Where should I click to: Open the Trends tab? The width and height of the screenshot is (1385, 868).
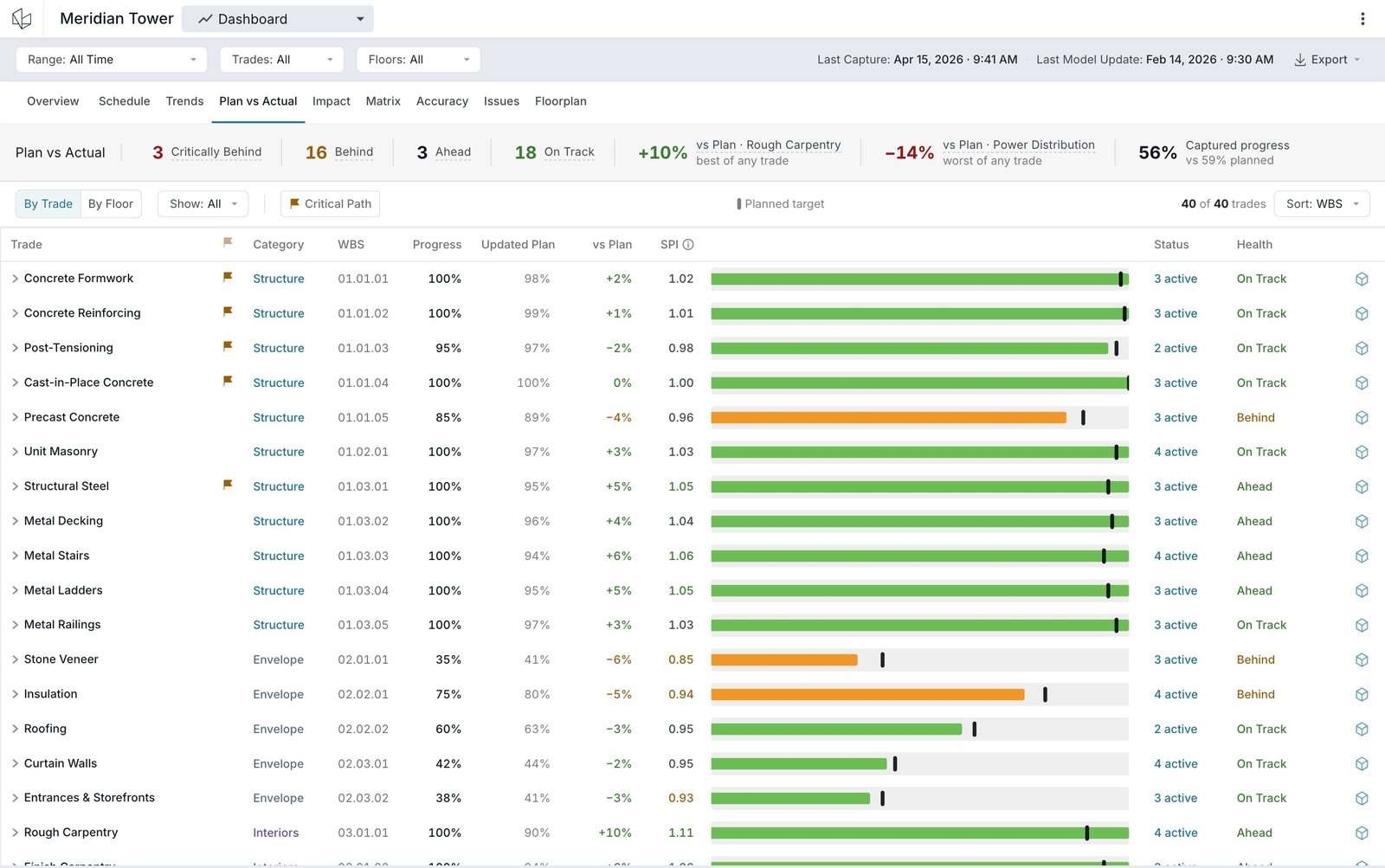pos(184,101)
